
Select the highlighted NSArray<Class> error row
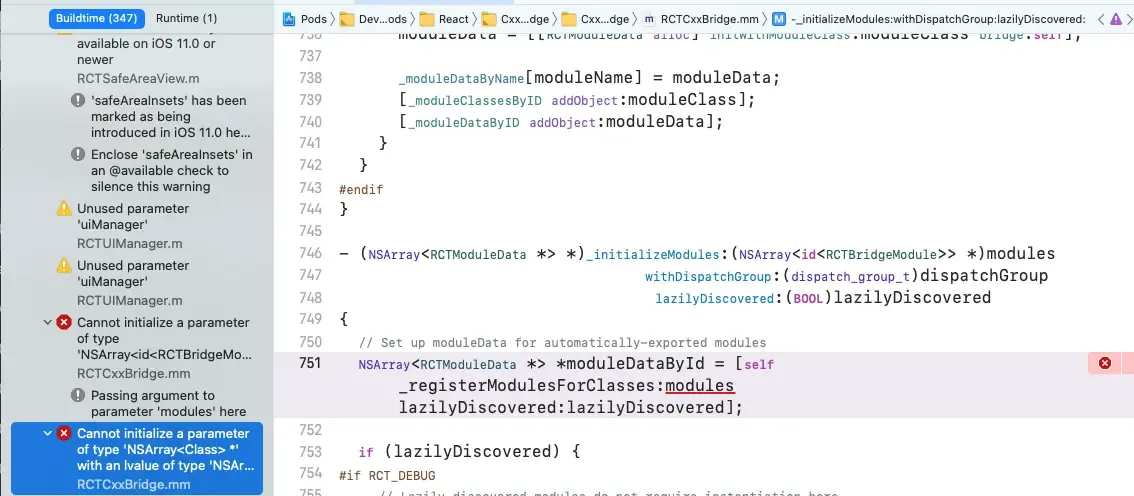click(x=137, y=458)
